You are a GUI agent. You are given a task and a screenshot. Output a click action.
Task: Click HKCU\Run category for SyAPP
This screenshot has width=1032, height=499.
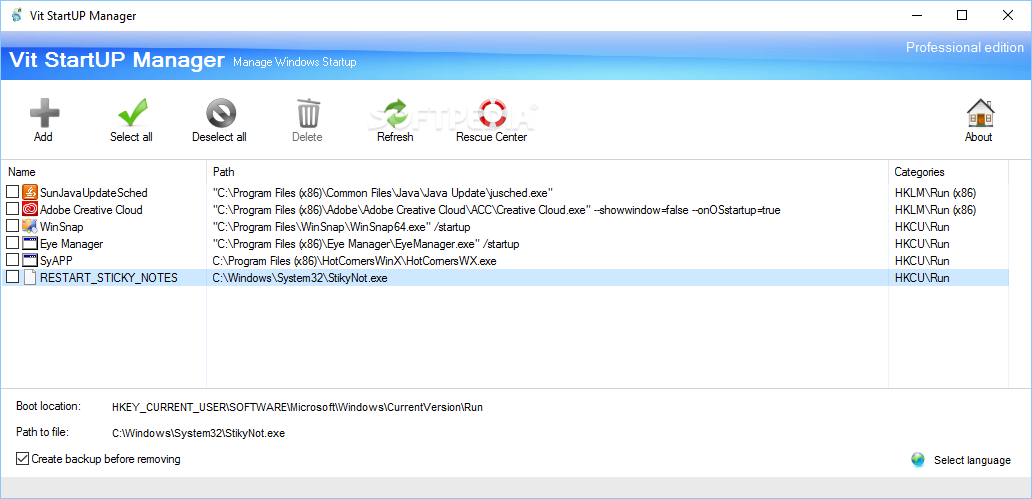[921, 261]
